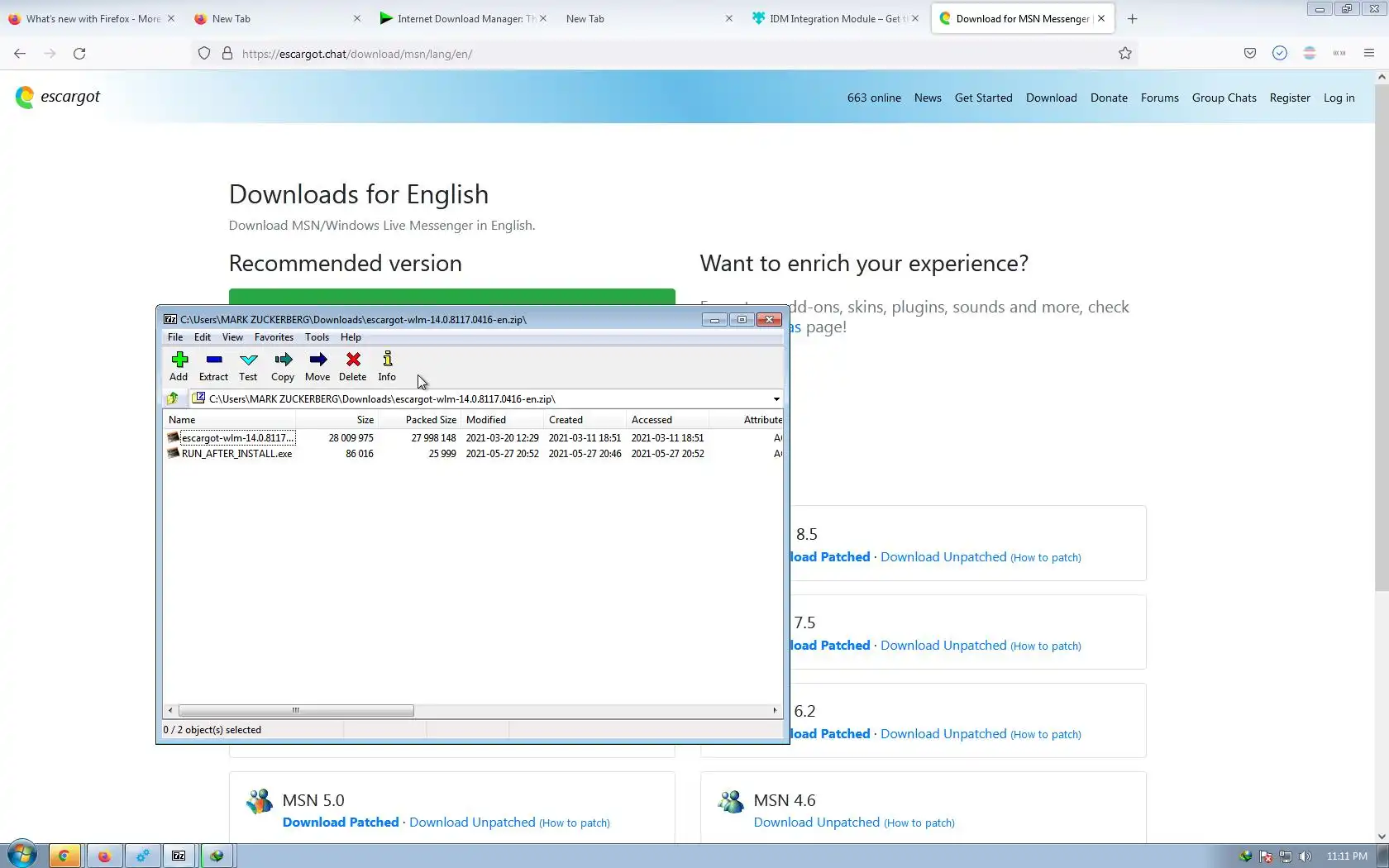
Task: Click the 663 online counter
Action: point(874,98)
